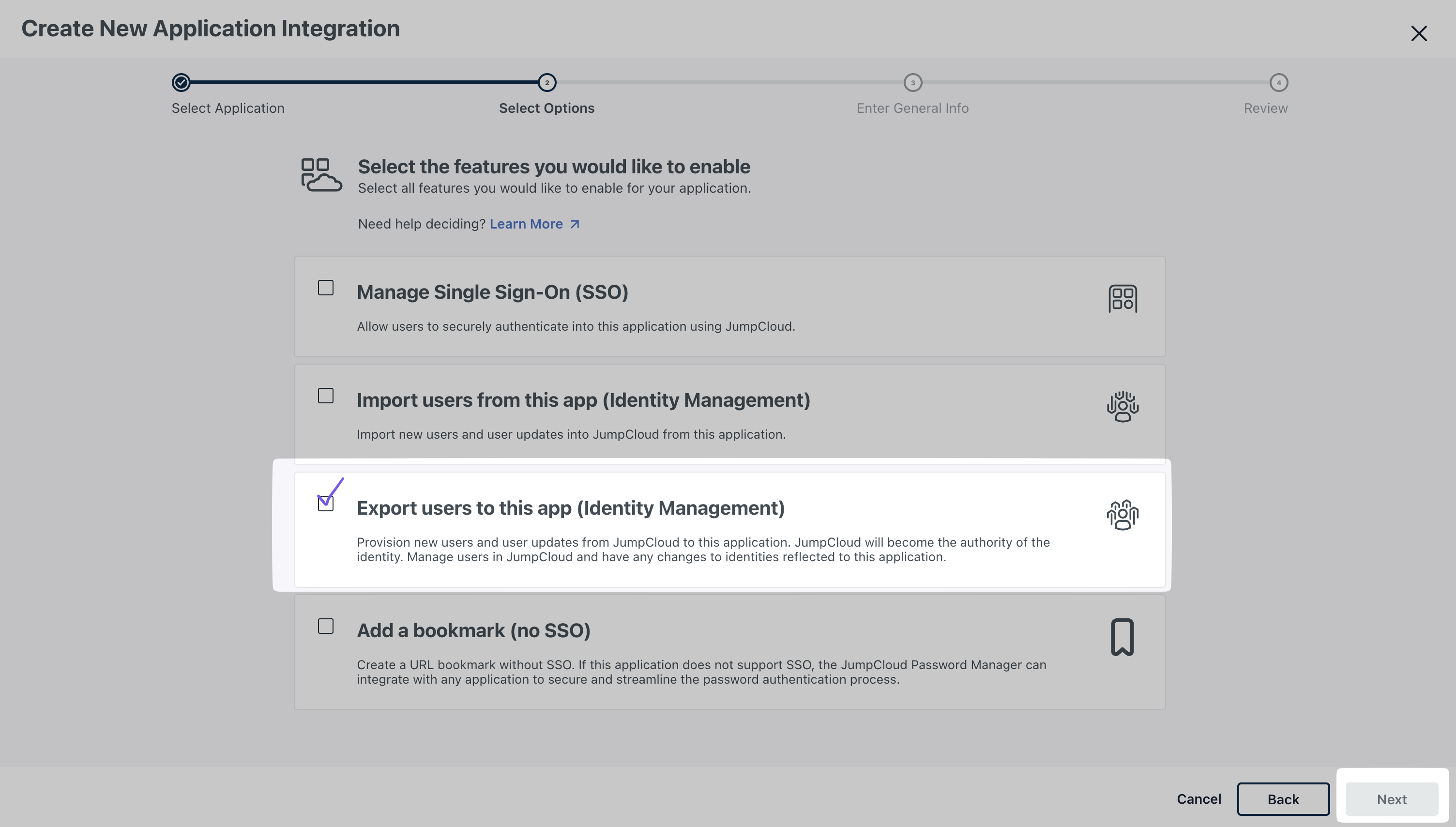Click the cloud features icon near the heading
The image size is (1456, 827).
(321, 175)
